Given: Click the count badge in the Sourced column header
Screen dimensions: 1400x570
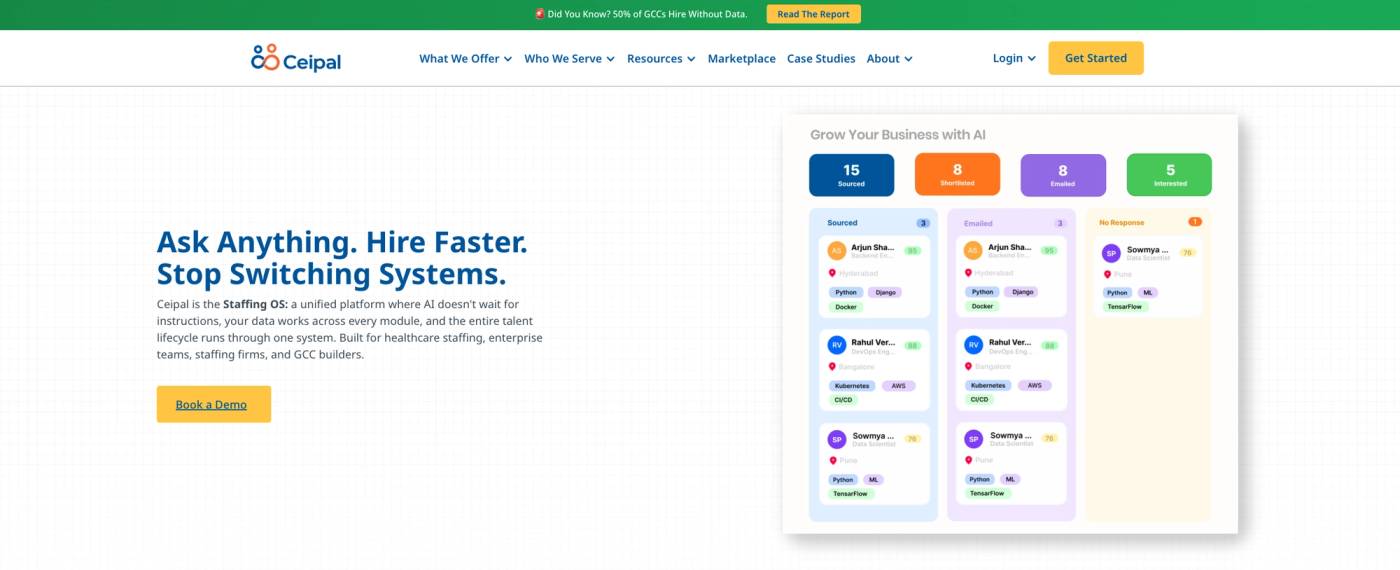Looking at the screenshot, I should click(923, 223).
